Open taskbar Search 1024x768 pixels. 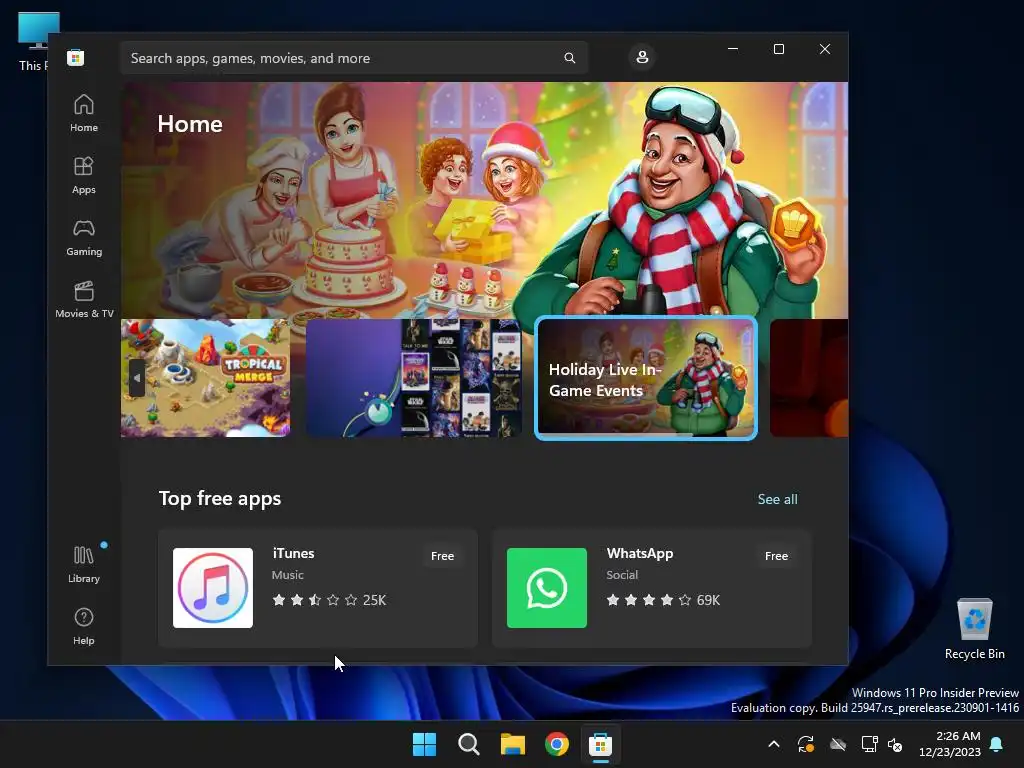(468, 744)
